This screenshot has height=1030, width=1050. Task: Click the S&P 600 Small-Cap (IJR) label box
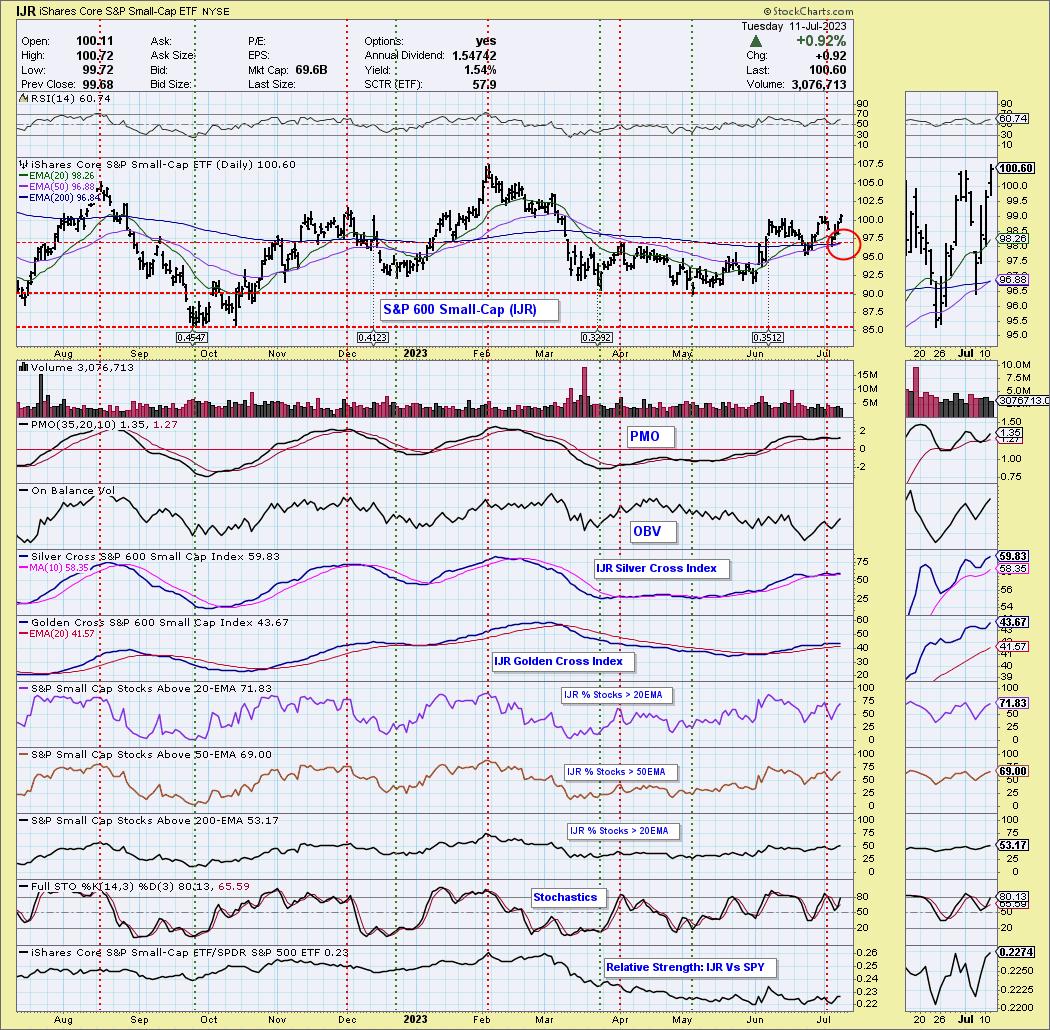coord(469,309)
